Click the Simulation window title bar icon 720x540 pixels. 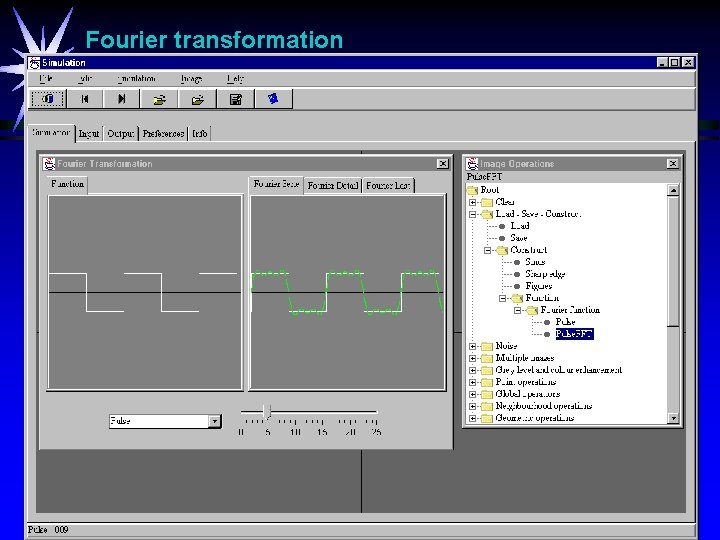[34, 63]
